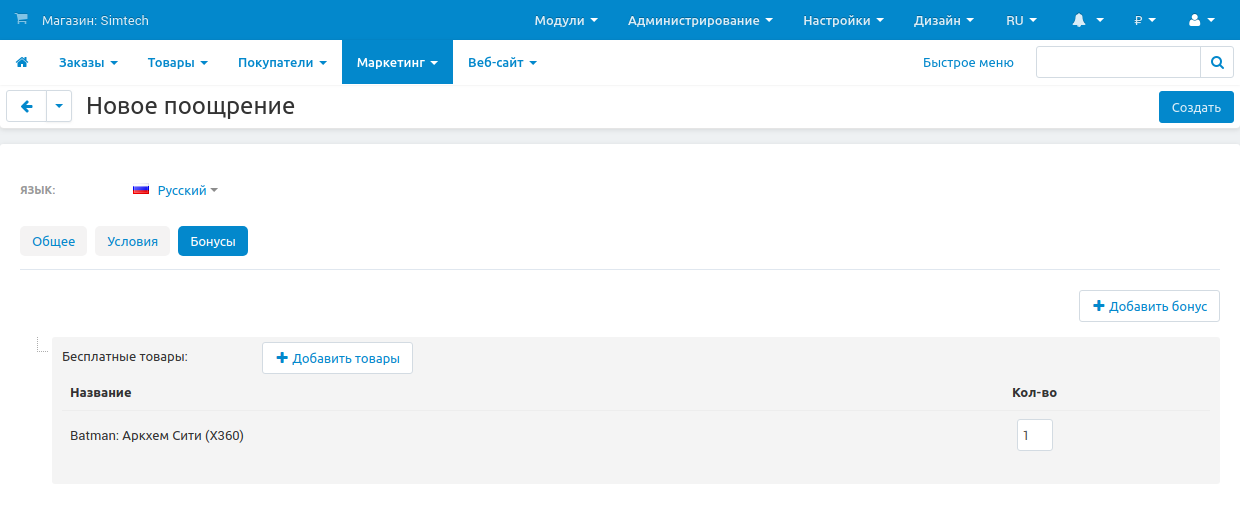Expand the dropdown next to back arrow
The height and width of the screenshot is (532, 1240).
tap(59, 106)
